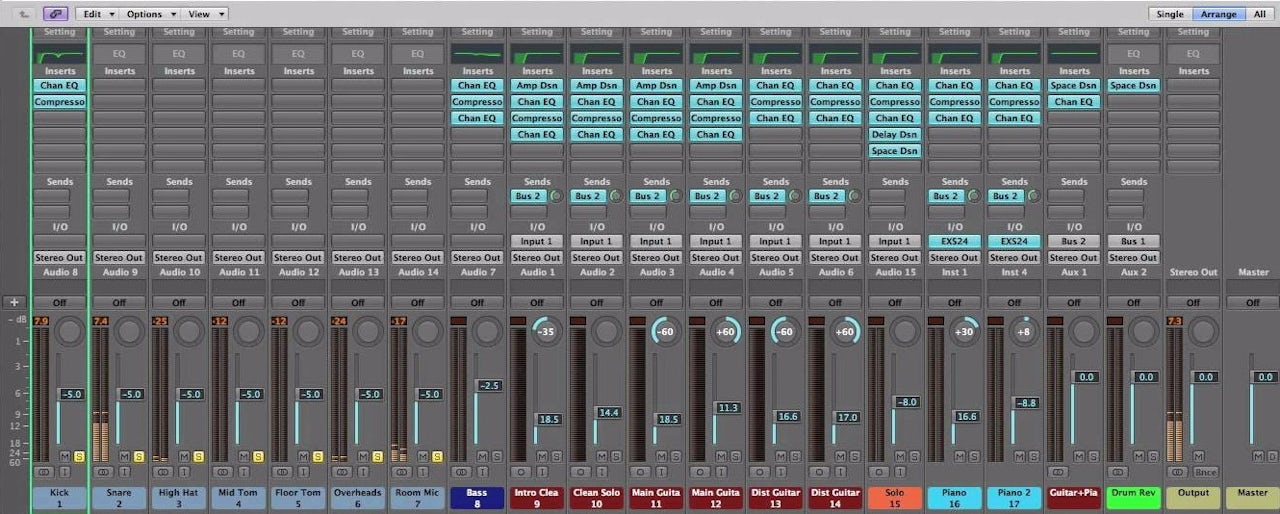The image size is (1280, 514).
Task: Select the Overheads channel name label
Action: click(358, 497)
